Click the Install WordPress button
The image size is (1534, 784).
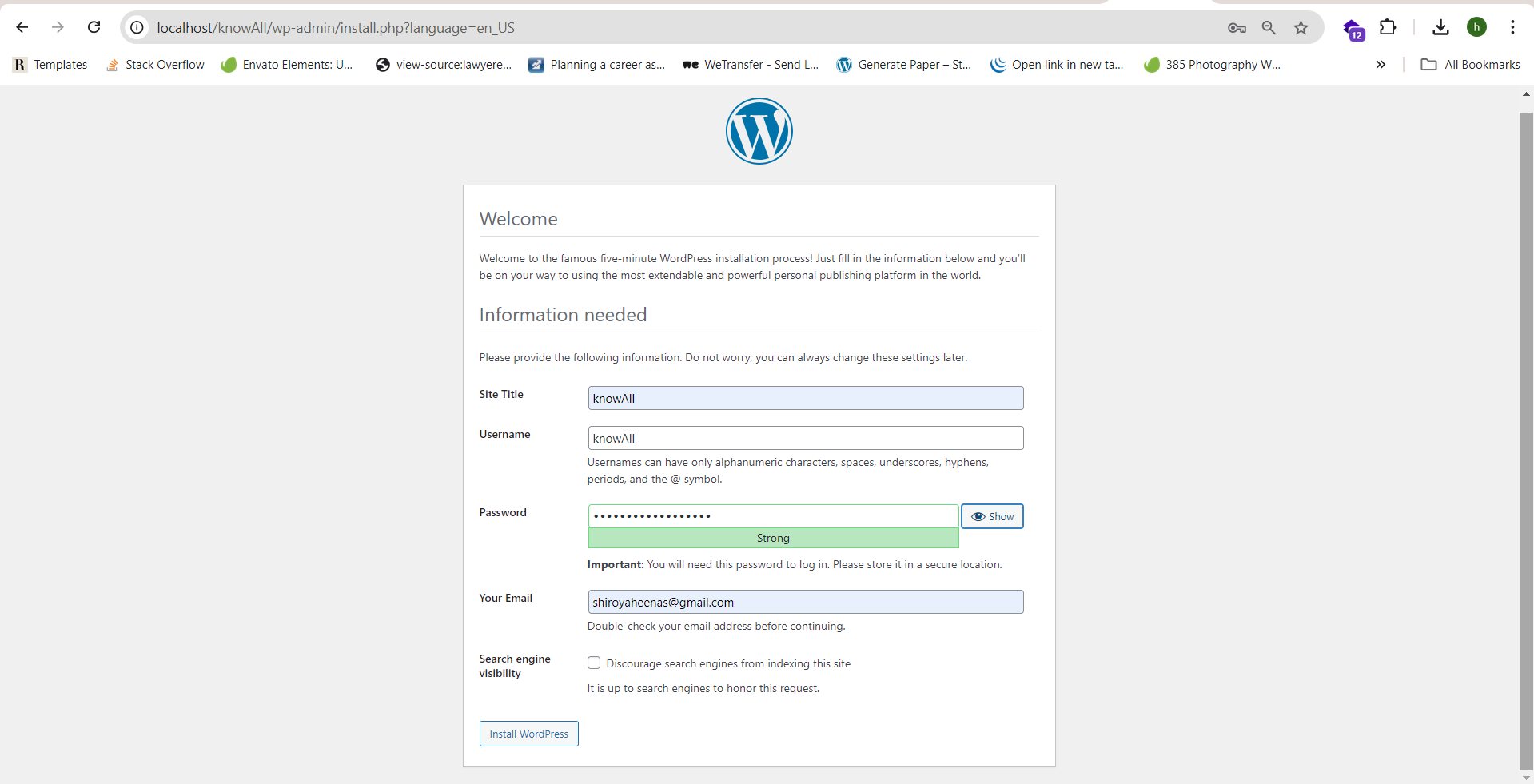pyautogui.click(x=528, y=734)
